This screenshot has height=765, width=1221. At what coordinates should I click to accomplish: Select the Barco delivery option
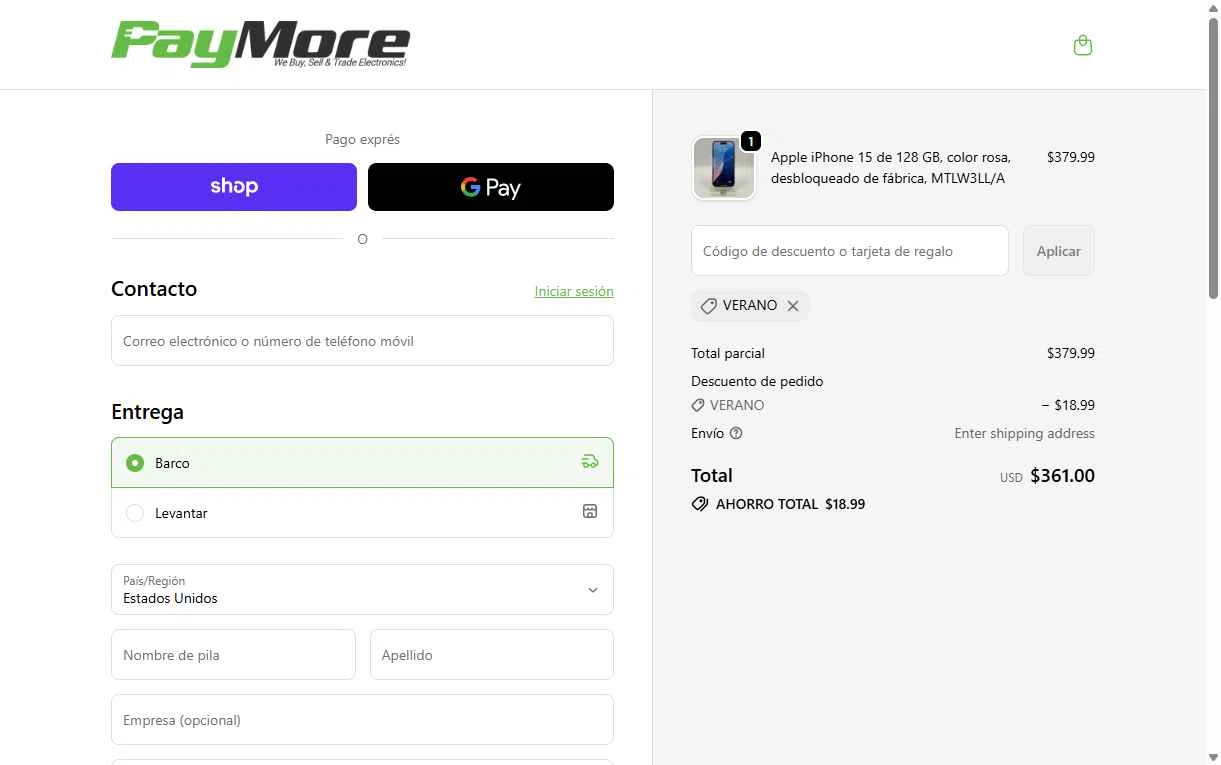point(362,463)
